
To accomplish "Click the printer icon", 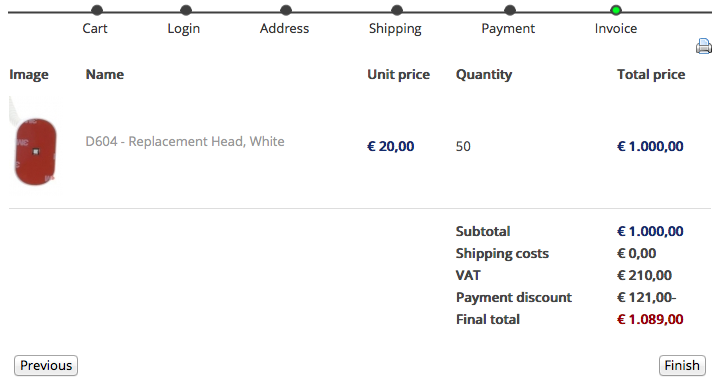I will coord(703,46).
